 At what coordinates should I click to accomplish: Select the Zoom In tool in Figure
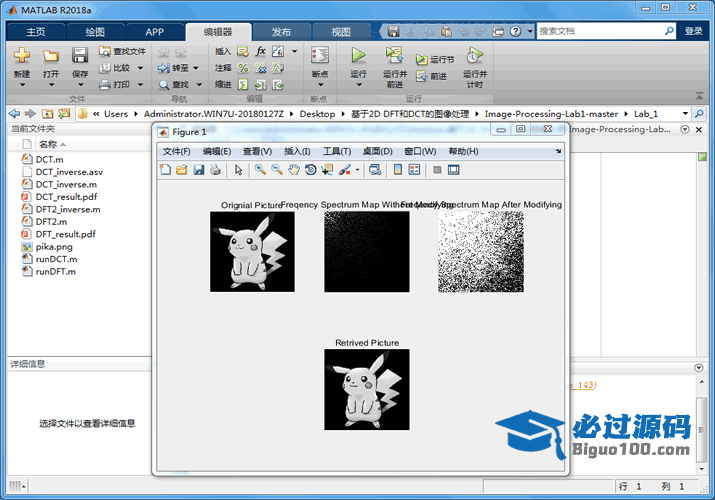point(260,170)
